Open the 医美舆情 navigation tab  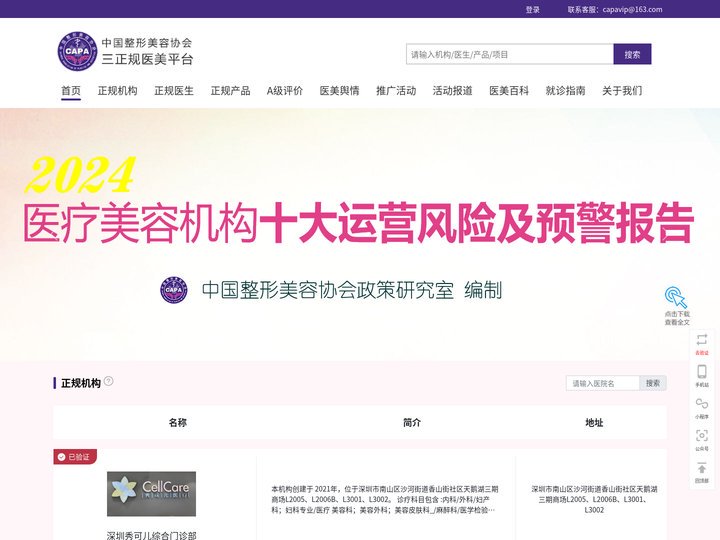coord(340,91)
